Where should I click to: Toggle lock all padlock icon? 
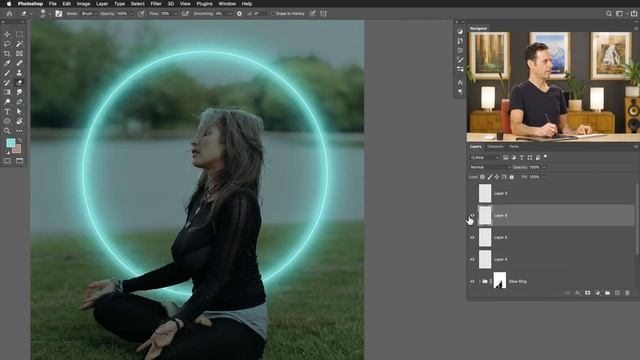511,177
